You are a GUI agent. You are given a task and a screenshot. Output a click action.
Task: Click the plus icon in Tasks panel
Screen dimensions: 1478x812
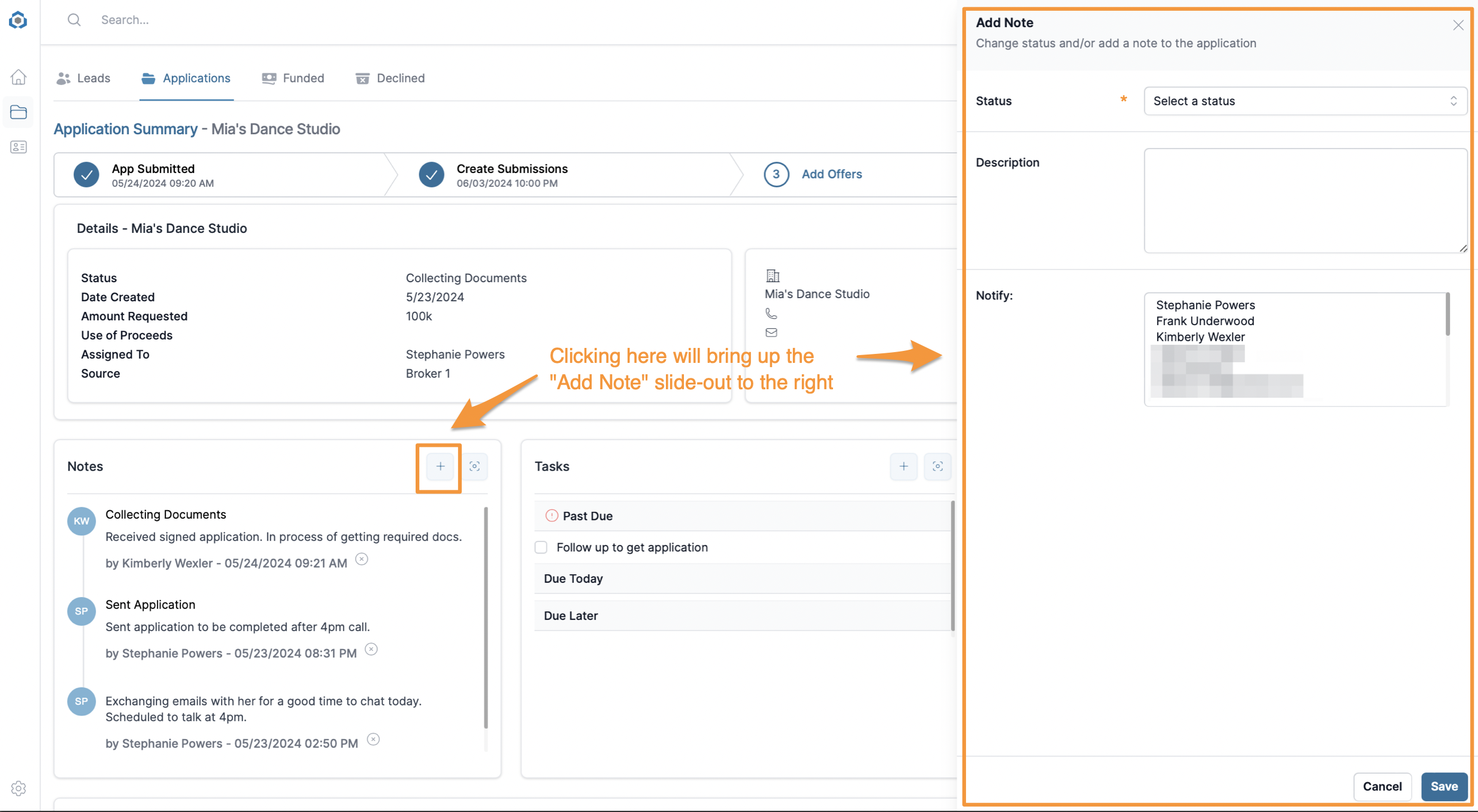pos(904,466)
